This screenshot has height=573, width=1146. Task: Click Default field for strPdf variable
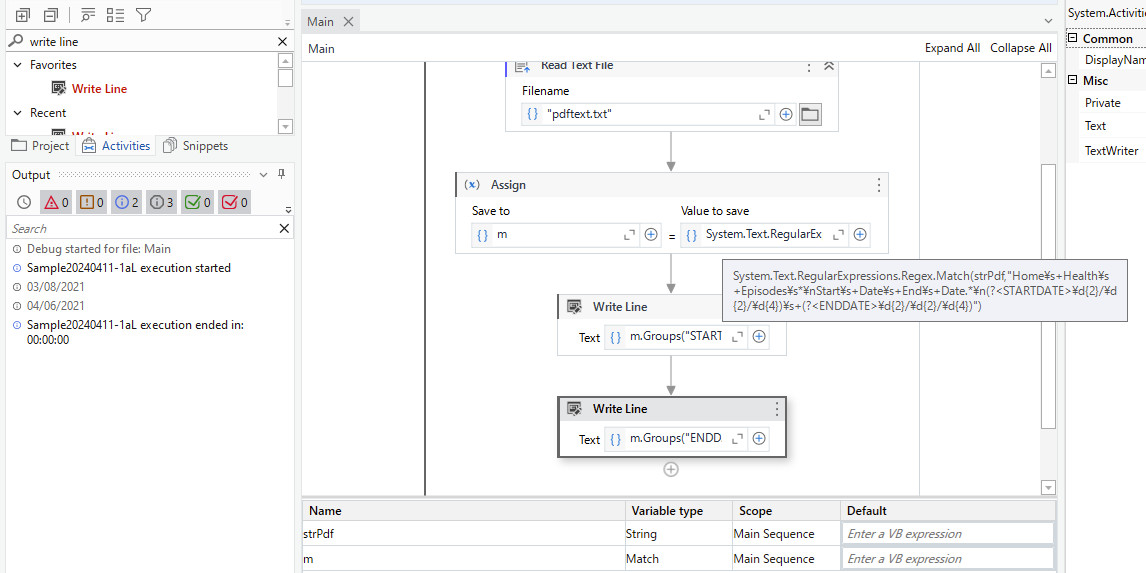tap(948, 534)
